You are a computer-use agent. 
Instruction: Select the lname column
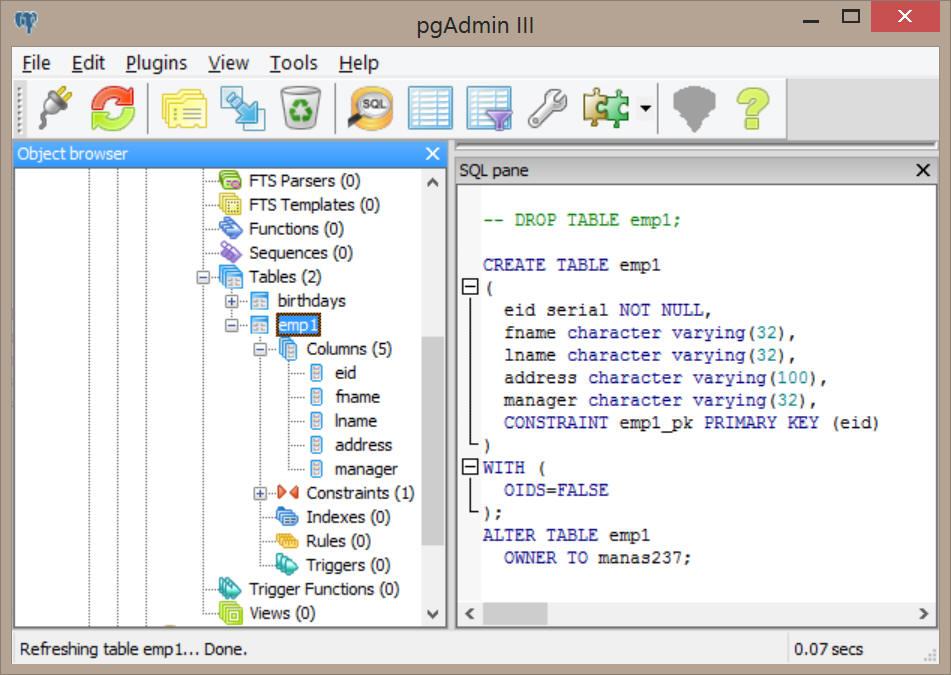355,421
